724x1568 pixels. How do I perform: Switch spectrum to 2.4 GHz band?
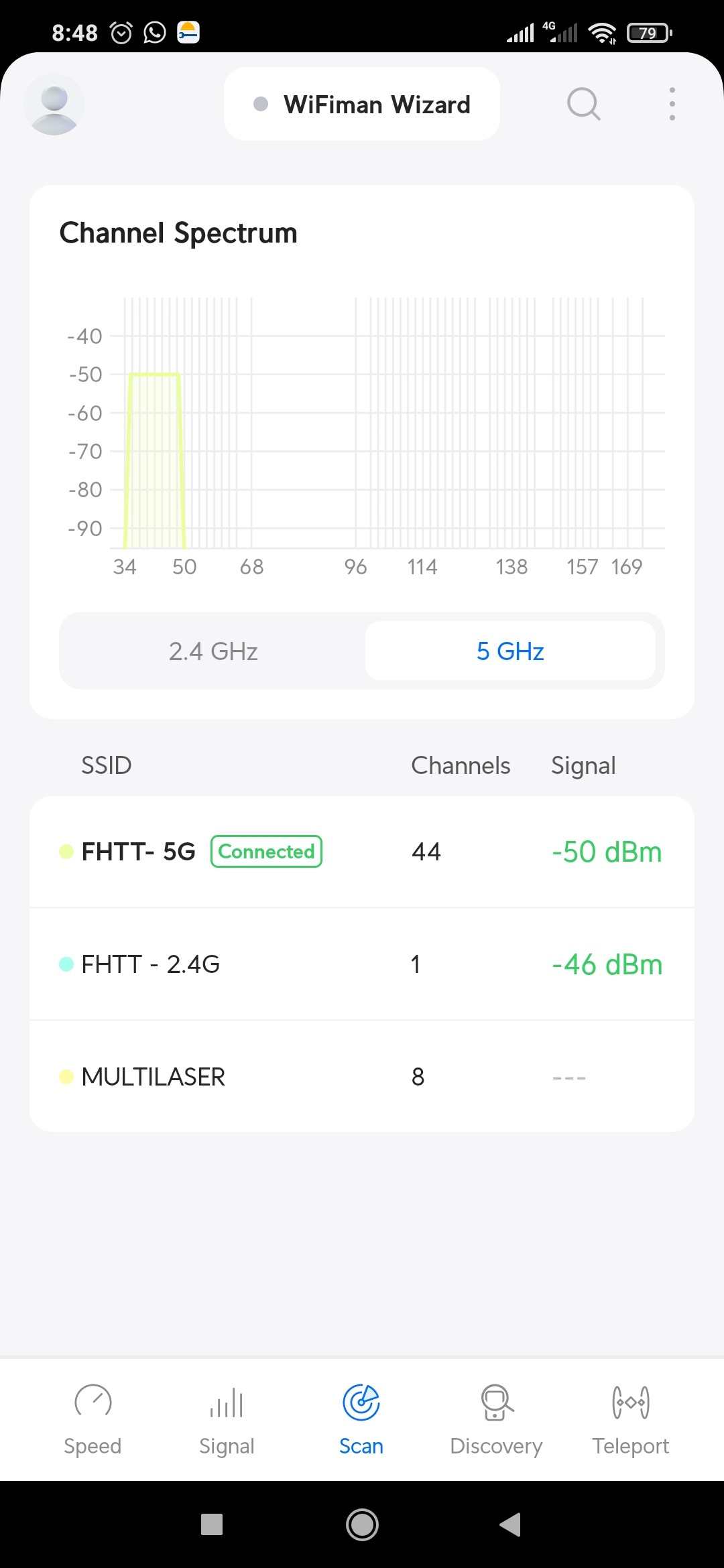pyautogui.click(x=213, y=651)
